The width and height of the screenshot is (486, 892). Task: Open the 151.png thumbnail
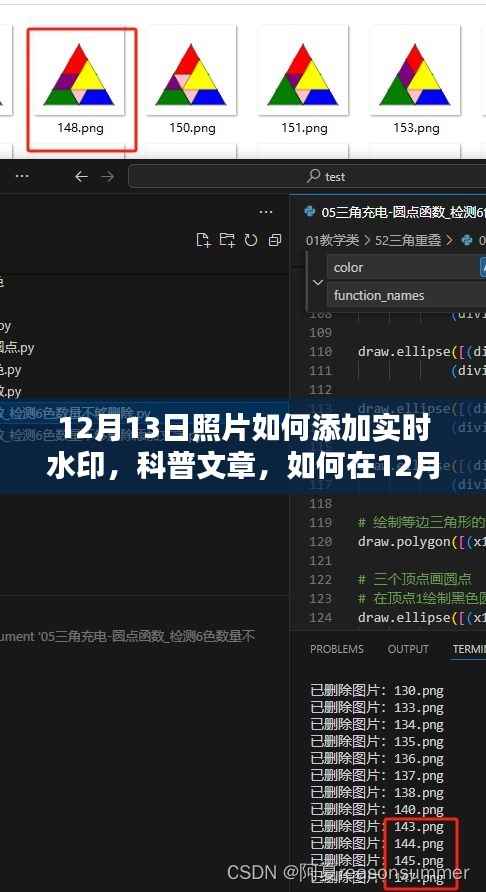[303, 75]
